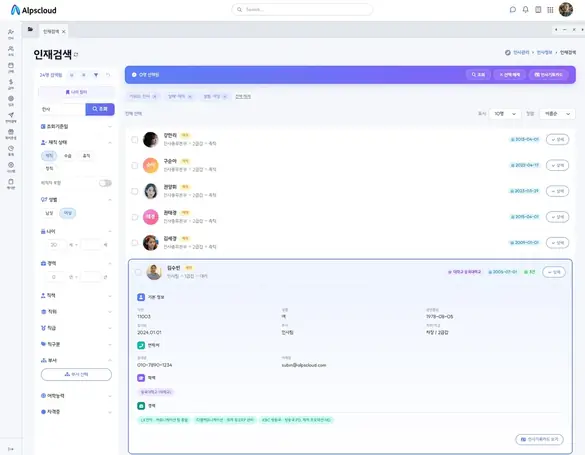This screenshot has width=585, height=455.
Task: Click the second breadcrumb link
Action: click(x=544, y=53)
